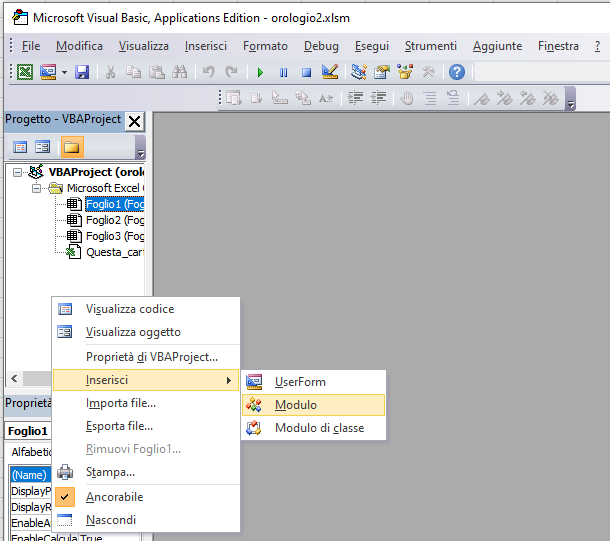Click the Redo arrow icon
The height and width of the screenshot is (541, 610).
click(x=231, y=72)
